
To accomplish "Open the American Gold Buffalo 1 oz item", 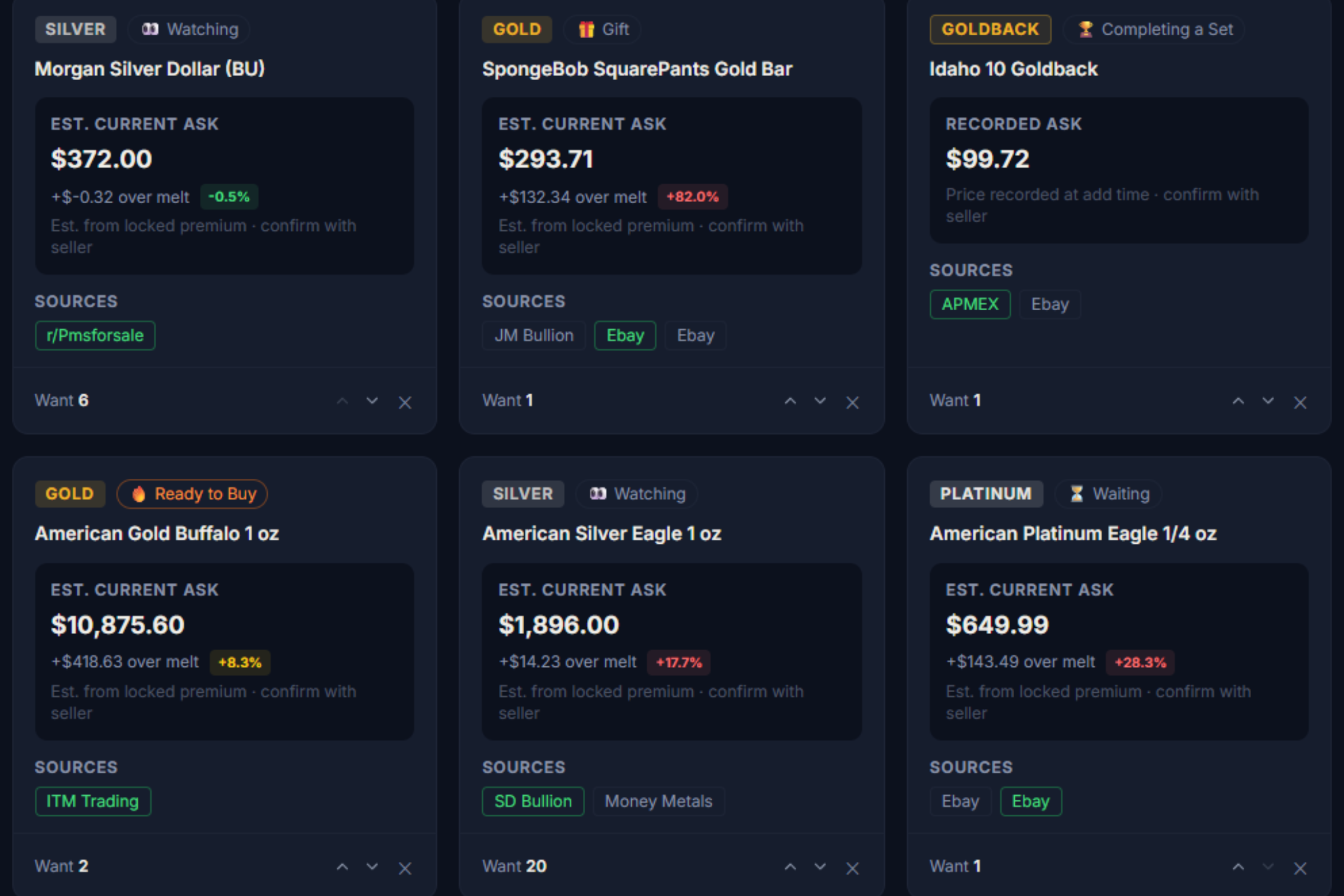I will coord(157,533).
